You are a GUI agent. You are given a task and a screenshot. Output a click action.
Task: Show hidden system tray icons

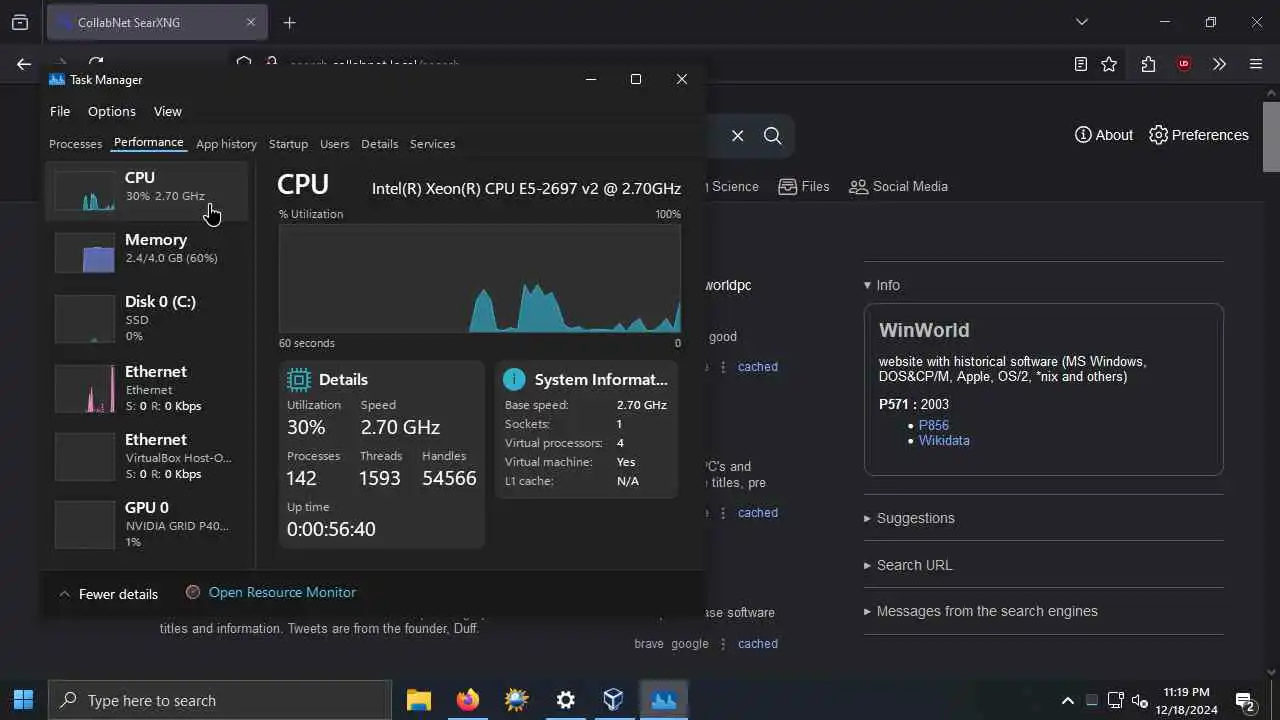coord(1067,701)
